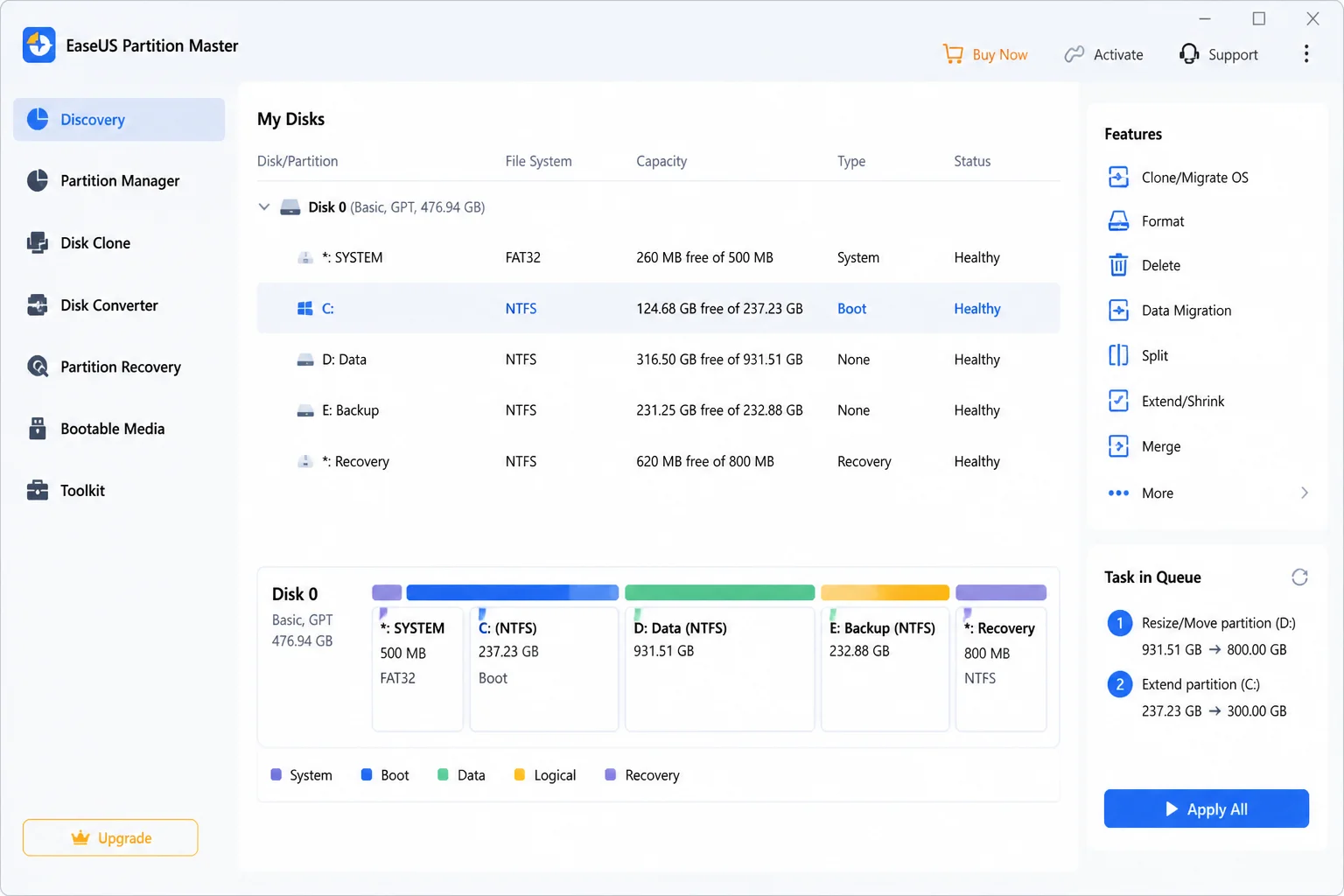Click the Boot legend swatch
This screenshot has width=1344, height=896.
click(367, 774)
